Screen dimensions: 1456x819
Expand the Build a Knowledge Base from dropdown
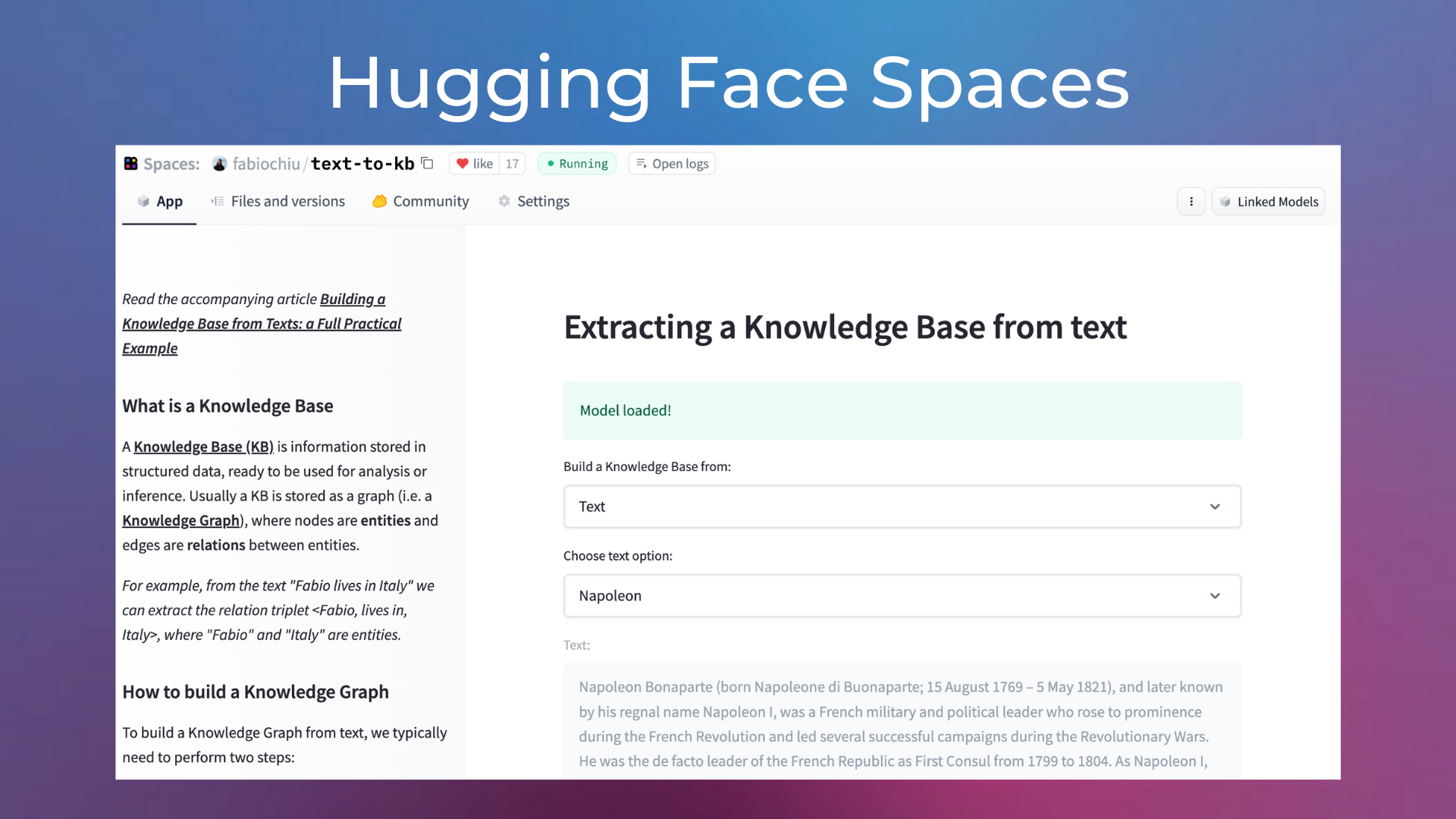(x=902, y=507)
